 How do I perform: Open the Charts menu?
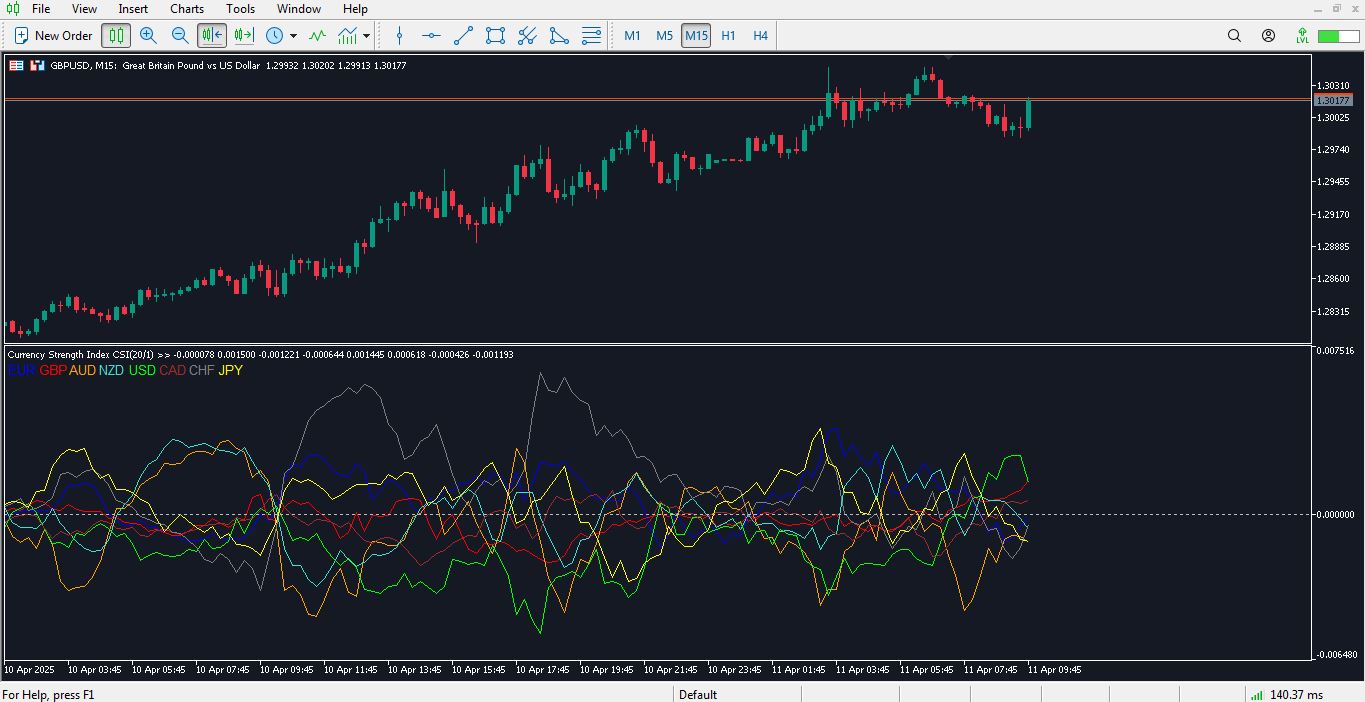click(x=186, y=8)
